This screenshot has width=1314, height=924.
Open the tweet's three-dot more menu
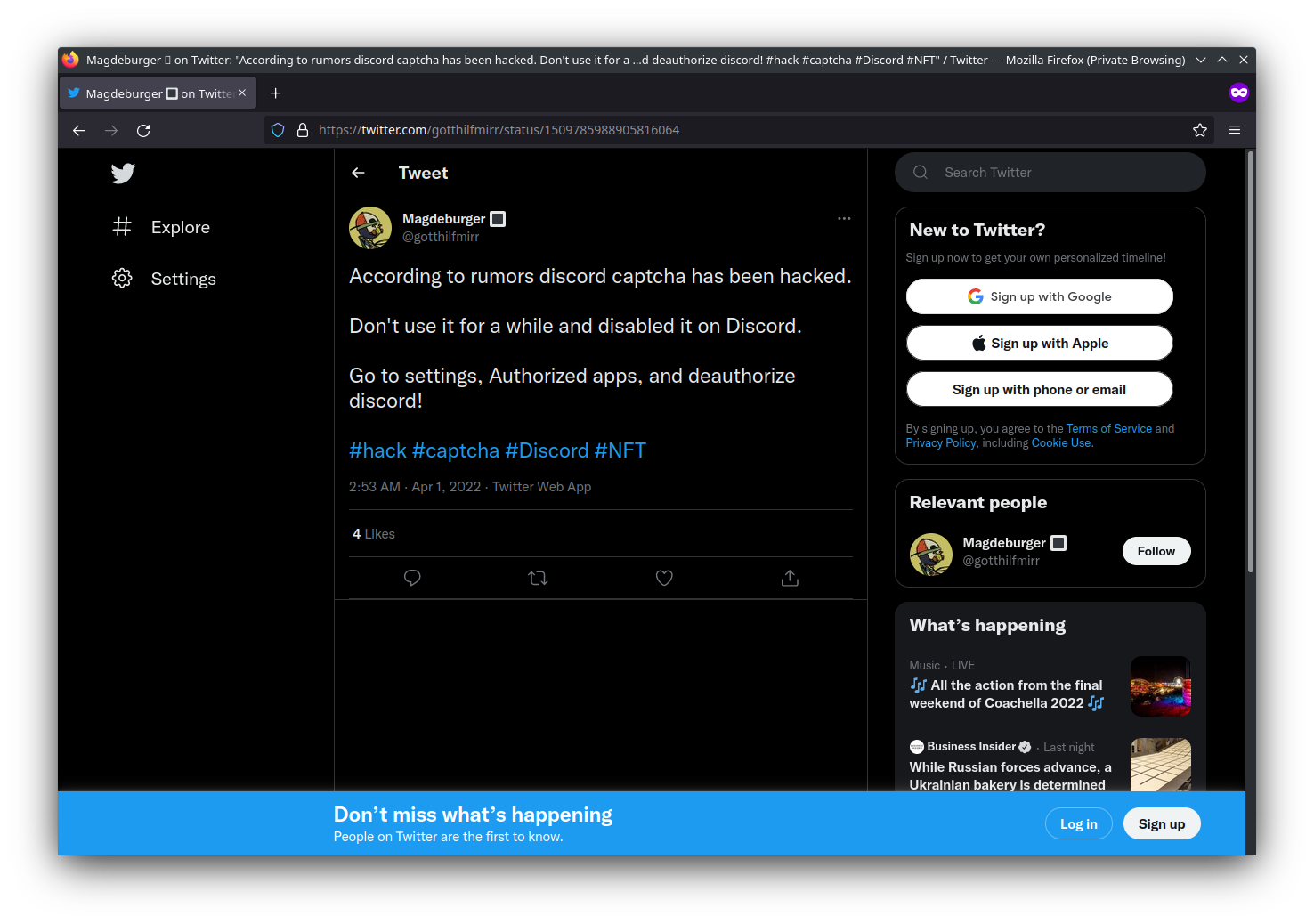844,218
